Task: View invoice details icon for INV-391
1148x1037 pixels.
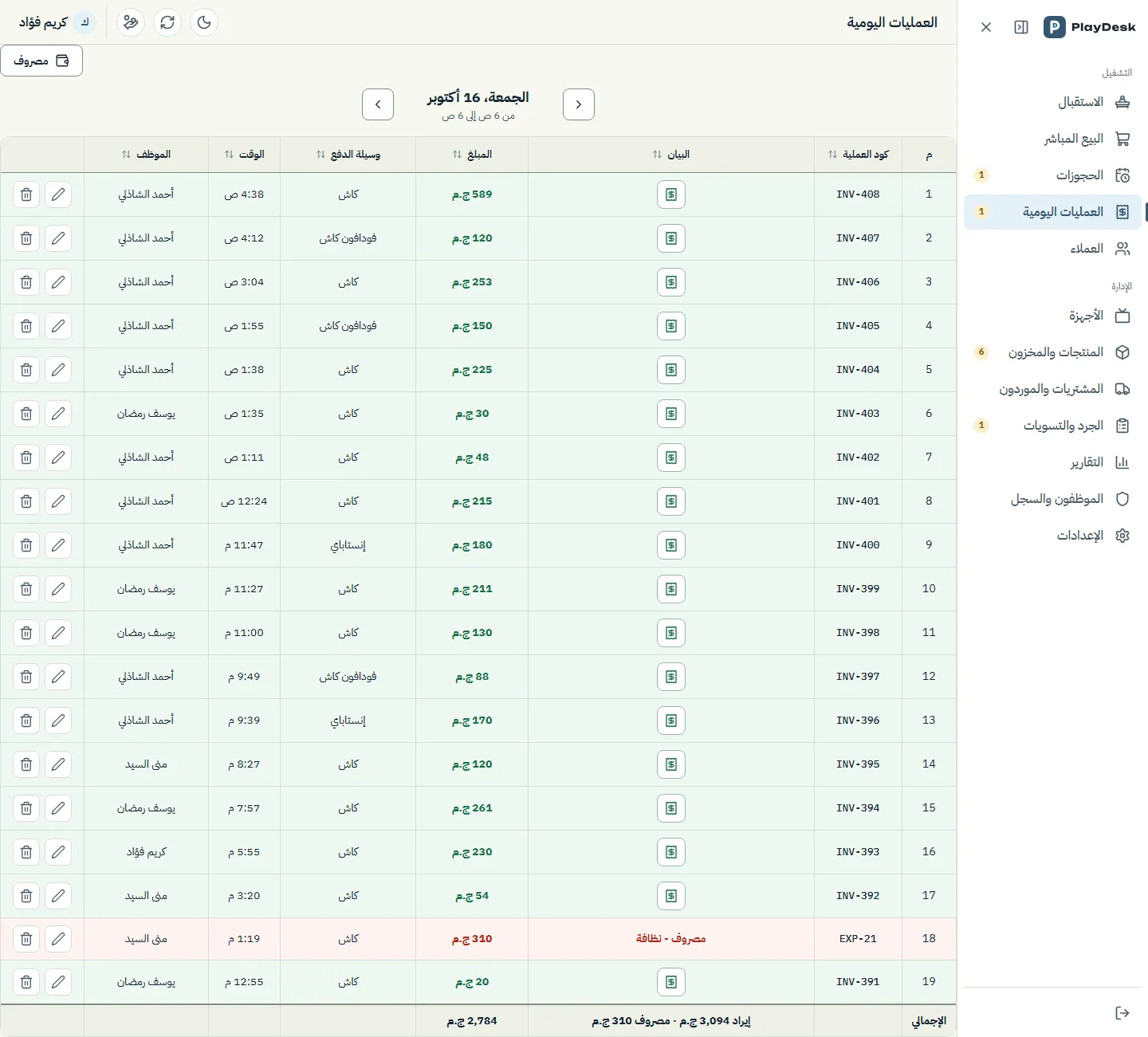Action: click(671, 982)
